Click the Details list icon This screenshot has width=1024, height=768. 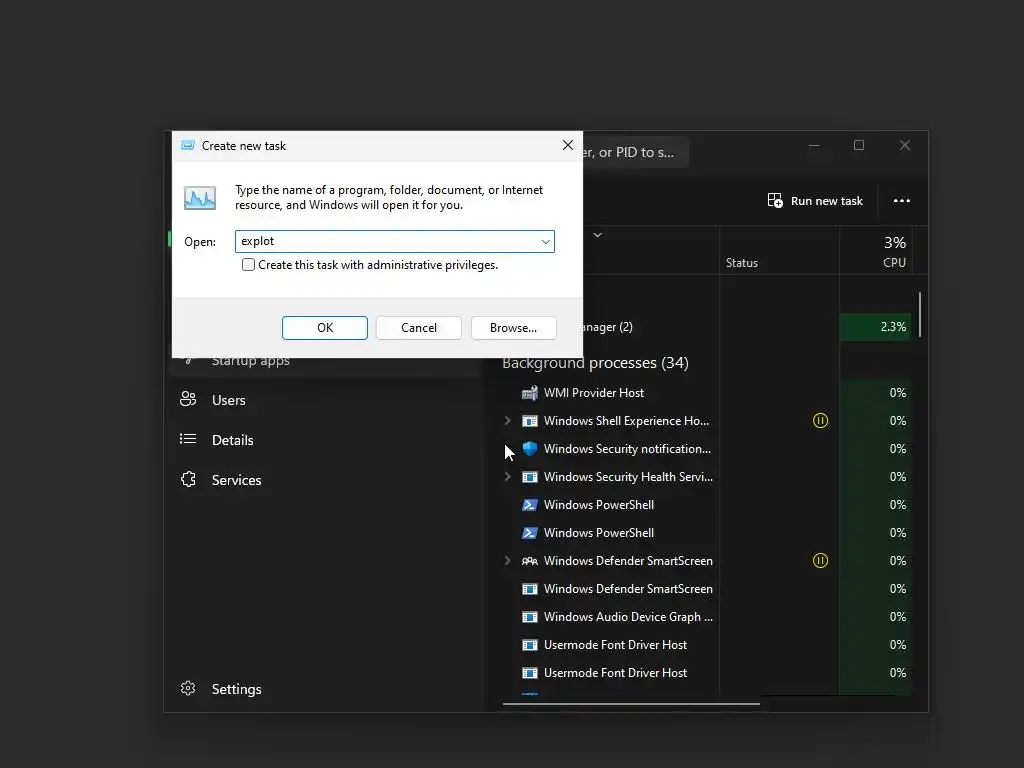point(188,439)
